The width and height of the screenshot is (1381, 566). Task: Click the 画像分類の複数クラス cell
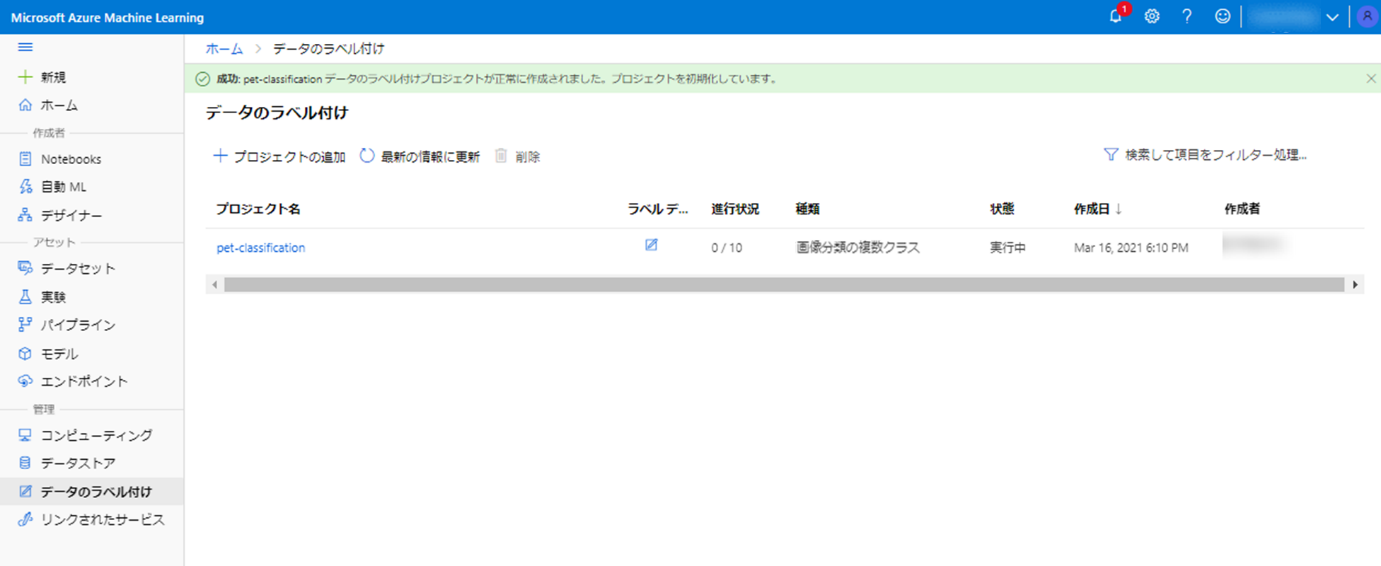click(x=858, y=248)
